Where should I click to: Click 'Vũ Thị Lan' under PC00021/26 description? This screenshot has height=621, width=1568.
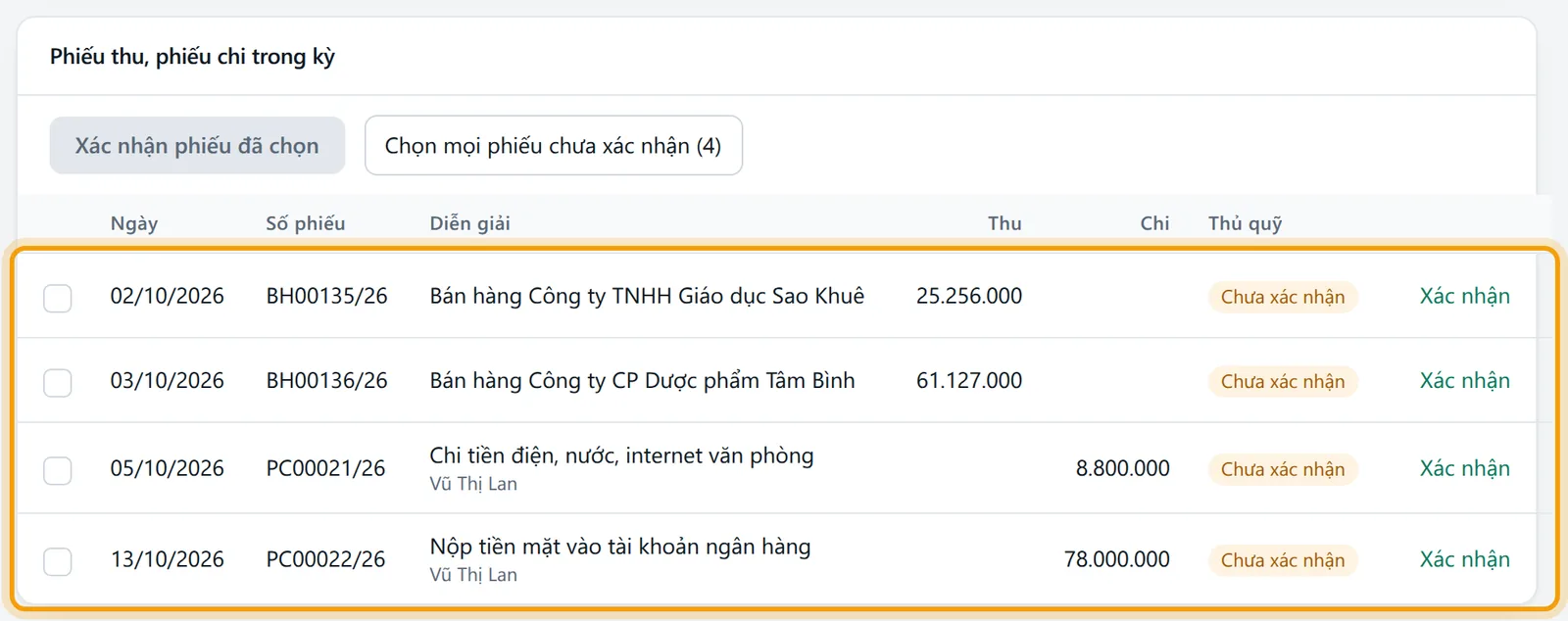(473, 484)
